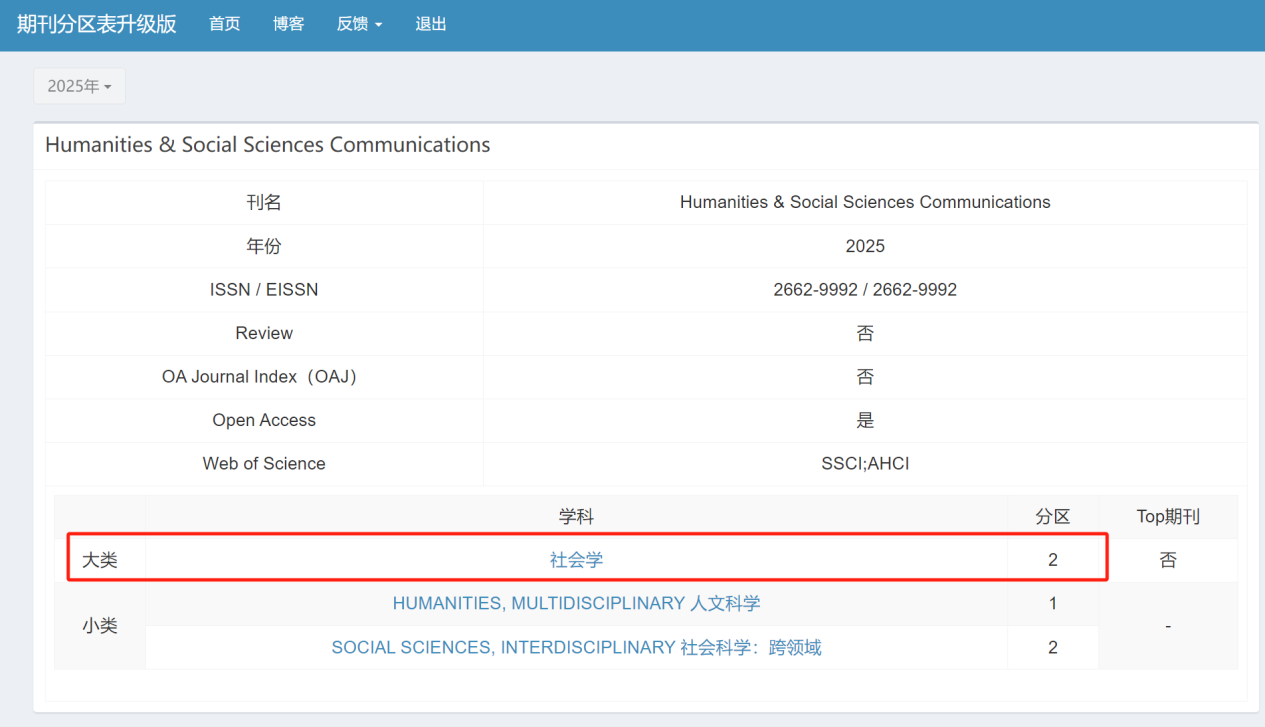The height and width of the screenshot is (727, 1265).
Task: Open SOCIAL SCIENCES, INTERDISCIPLINARY 社会科学：跨领域 link
Action: click(x=576, y=647)
